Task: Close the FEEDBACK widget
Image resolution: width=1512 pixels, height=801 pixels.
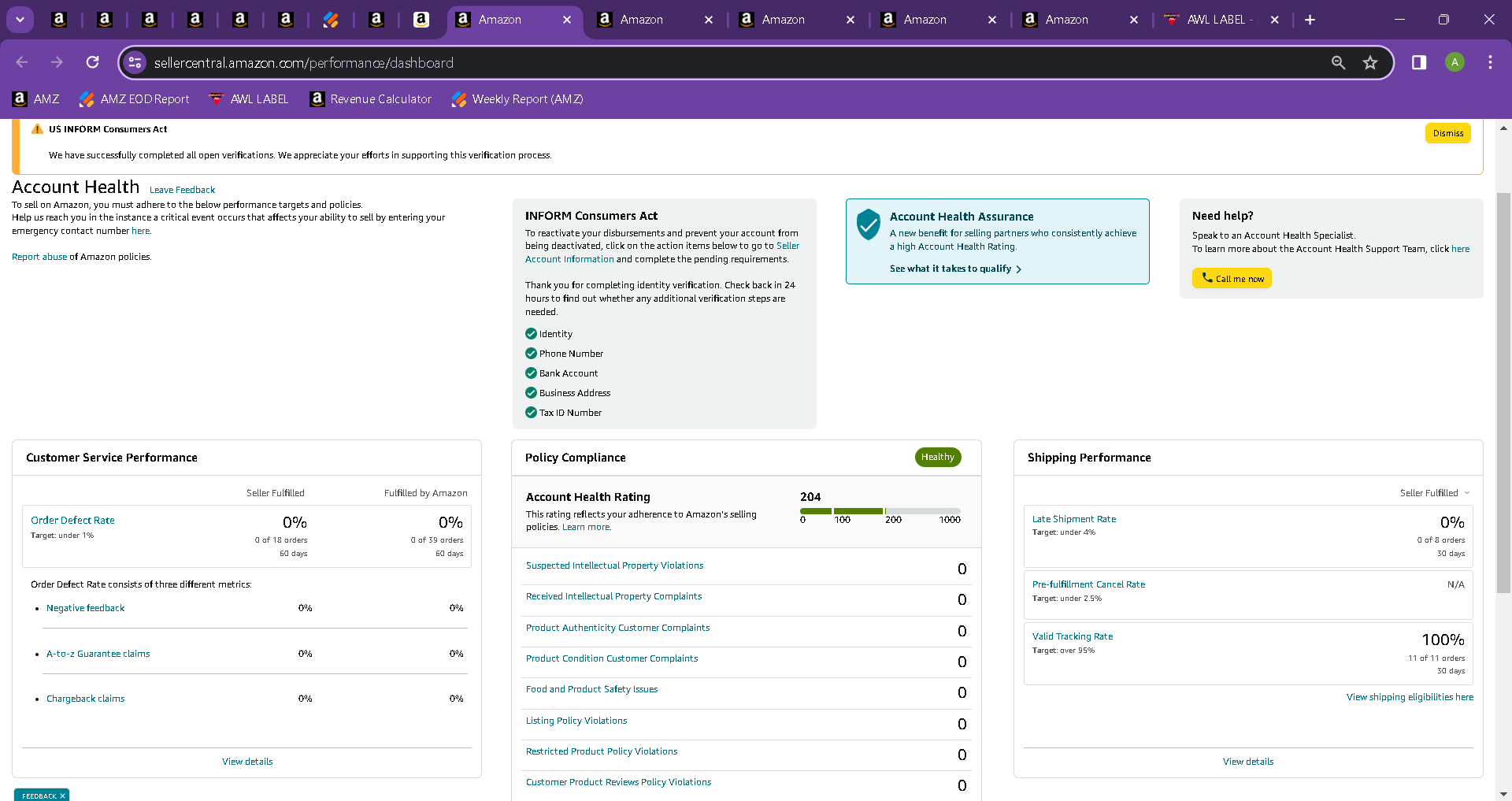Action: pyautogui.click(x=62, y=795)
